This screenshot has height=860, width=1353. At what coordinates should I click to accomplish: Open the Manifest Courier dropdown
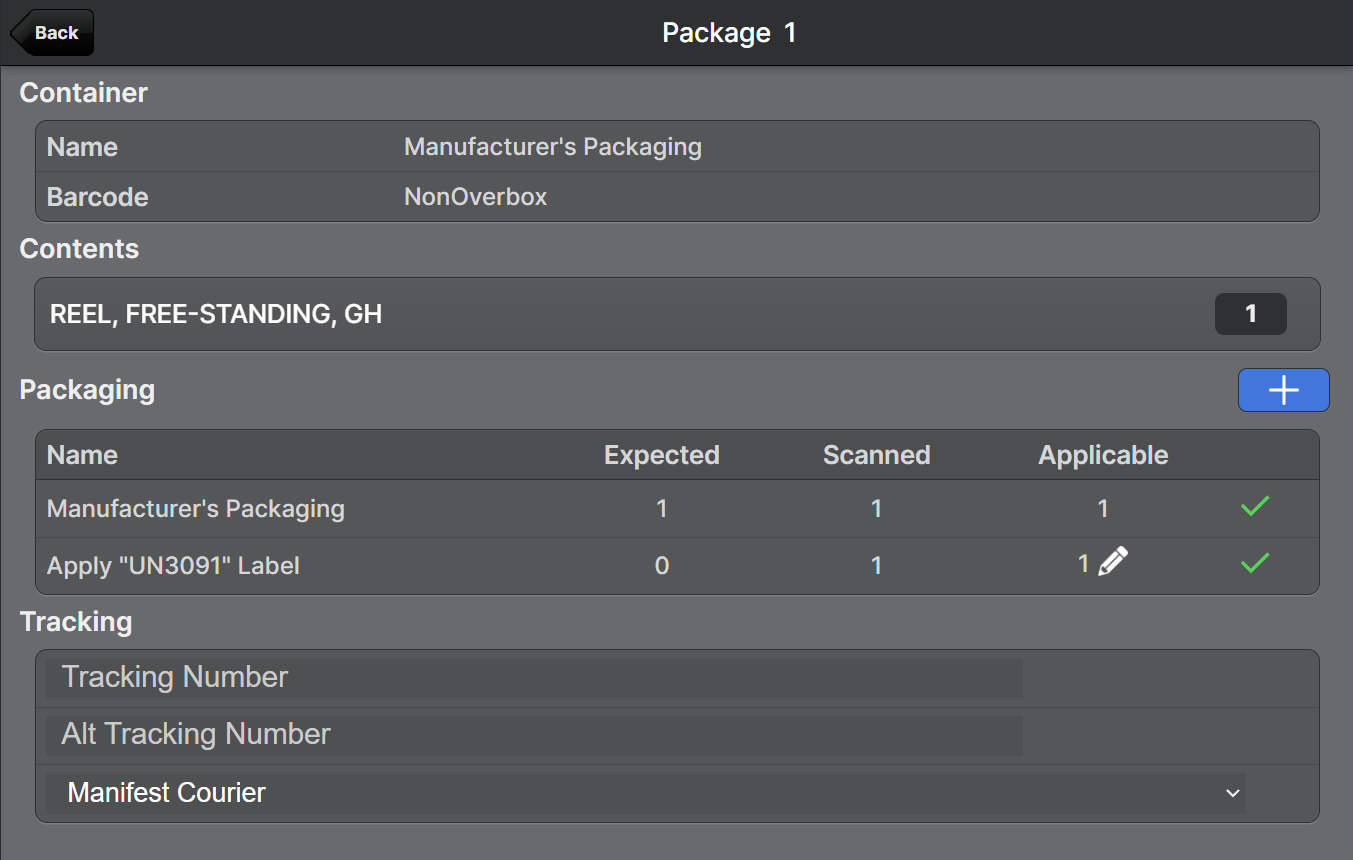click(x=645, y=793)
